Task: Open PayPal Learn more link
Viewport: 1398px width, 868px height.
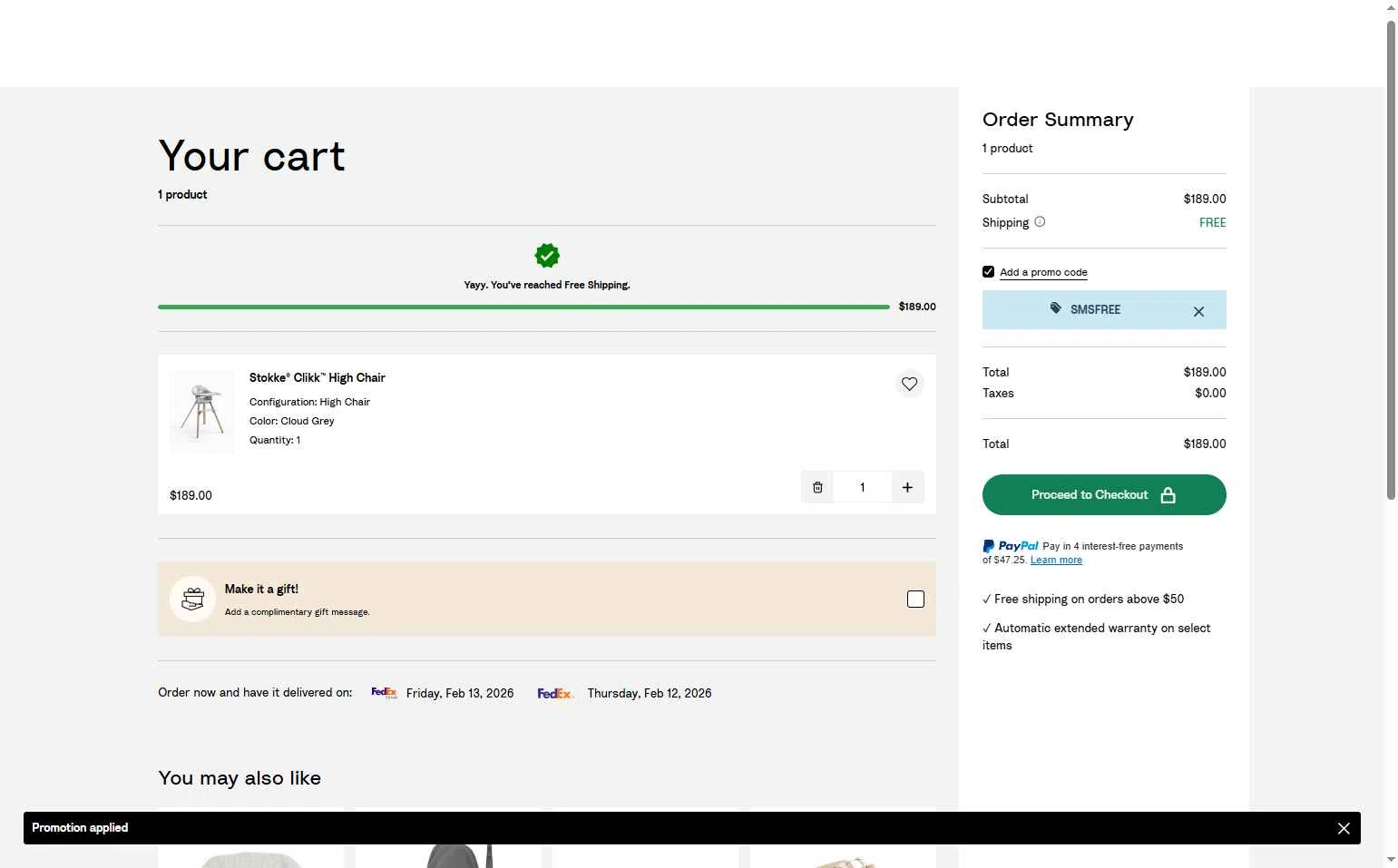Action: click(1056, 560)
